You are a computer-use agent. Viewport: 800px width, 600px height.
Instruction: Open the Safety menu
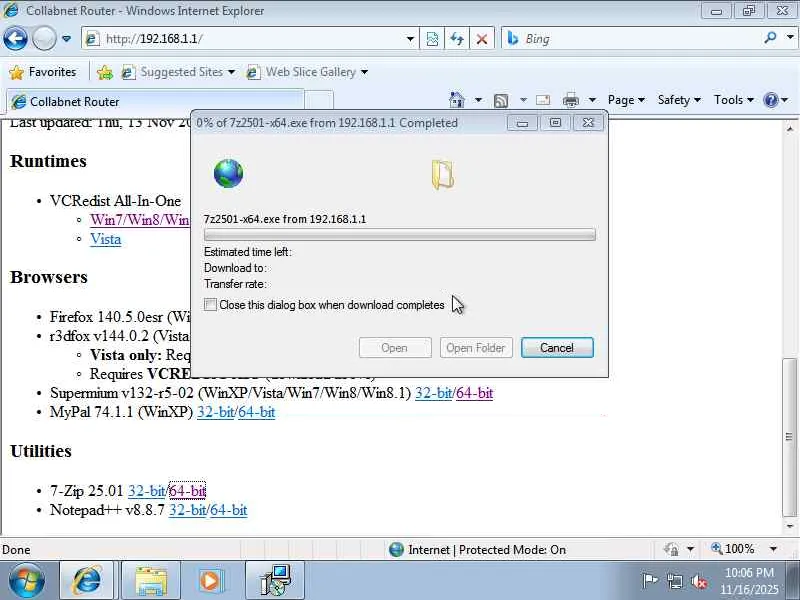(679, 100)
